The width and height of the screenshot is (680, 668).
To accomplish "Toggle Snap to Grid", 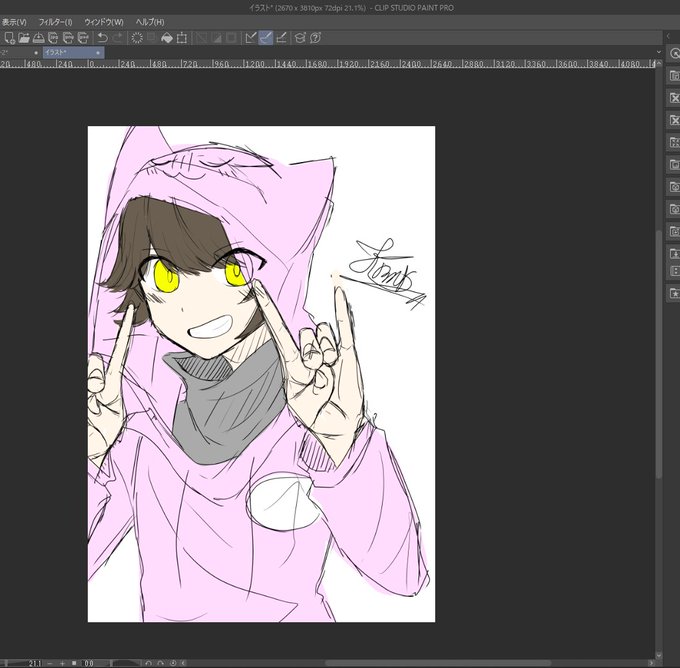I will 281,38.
